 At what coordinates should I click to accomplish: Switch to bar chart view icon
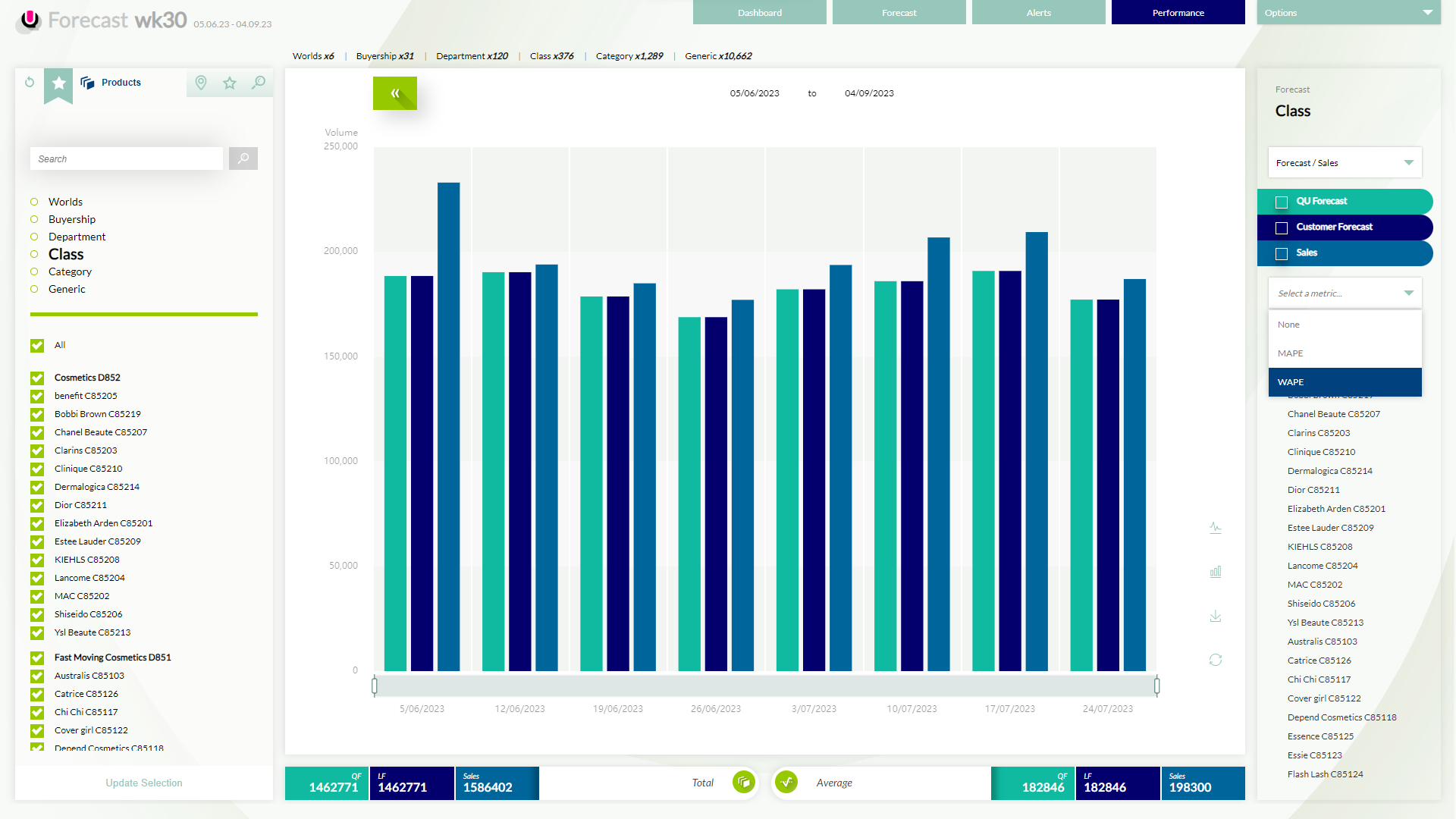pos(1215,572)
